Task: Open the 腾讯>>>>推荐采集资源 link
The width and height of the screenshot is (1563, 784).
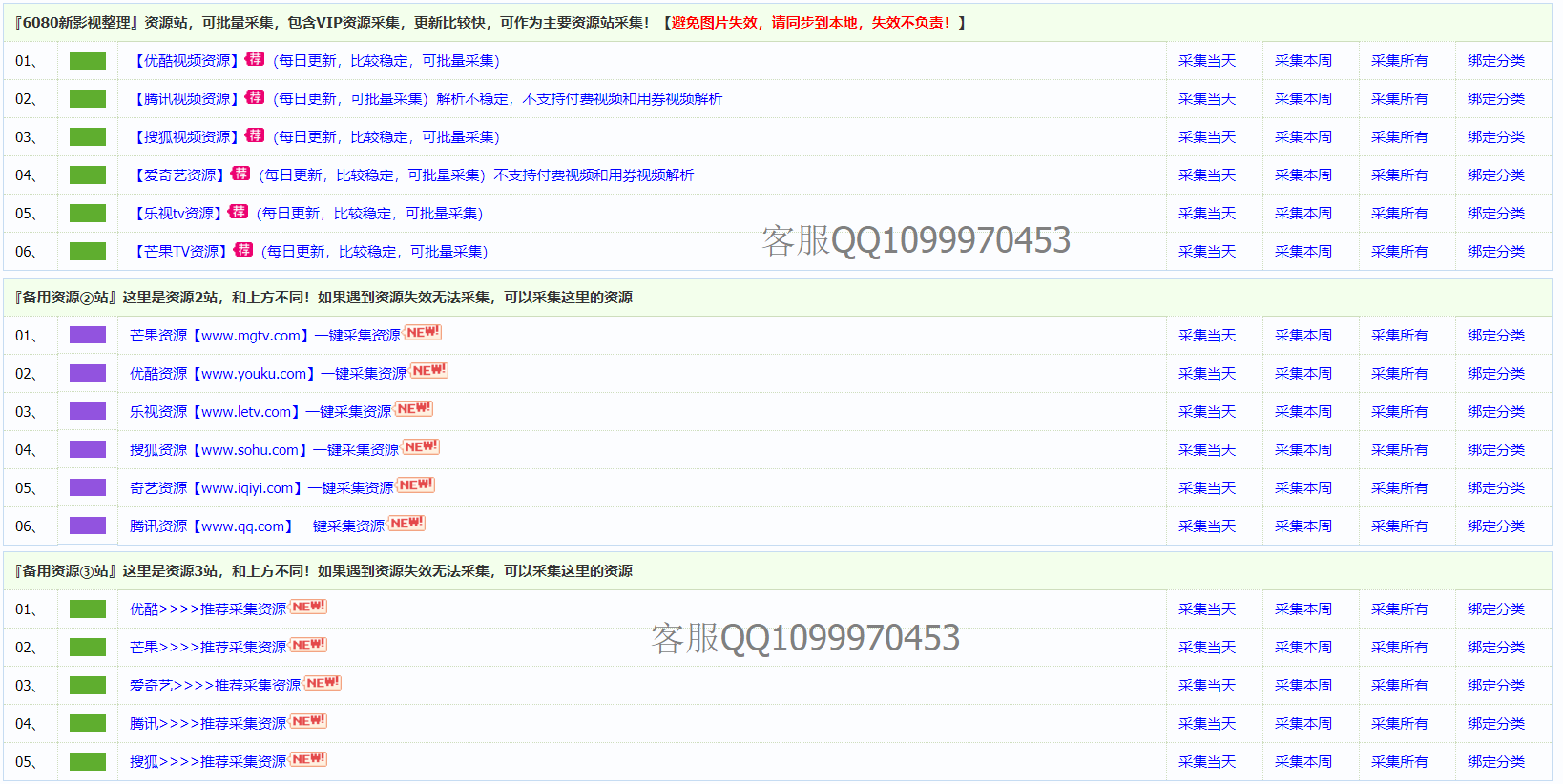Action: (208, 724)
